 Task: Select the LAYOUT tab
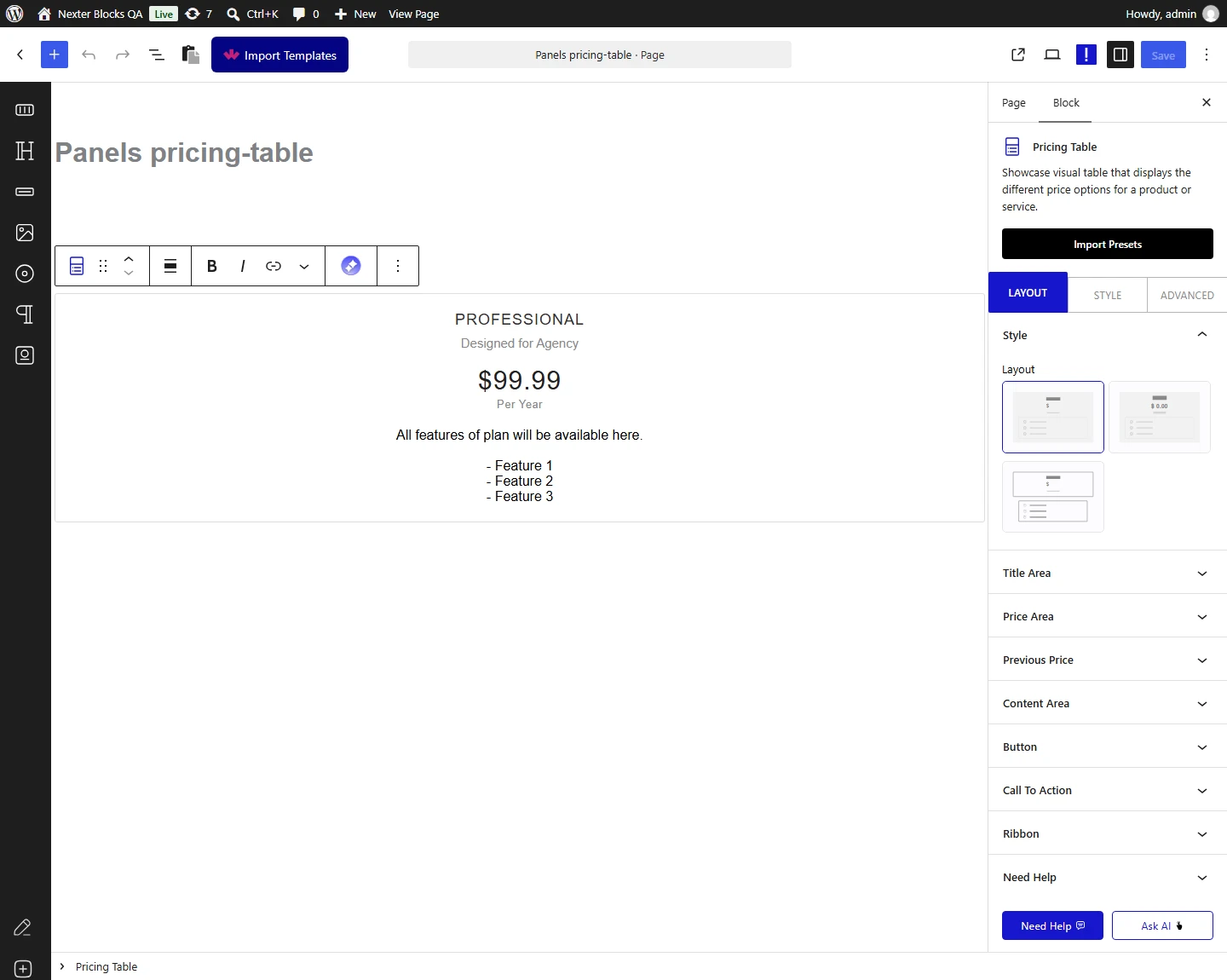click(1028, 292)
